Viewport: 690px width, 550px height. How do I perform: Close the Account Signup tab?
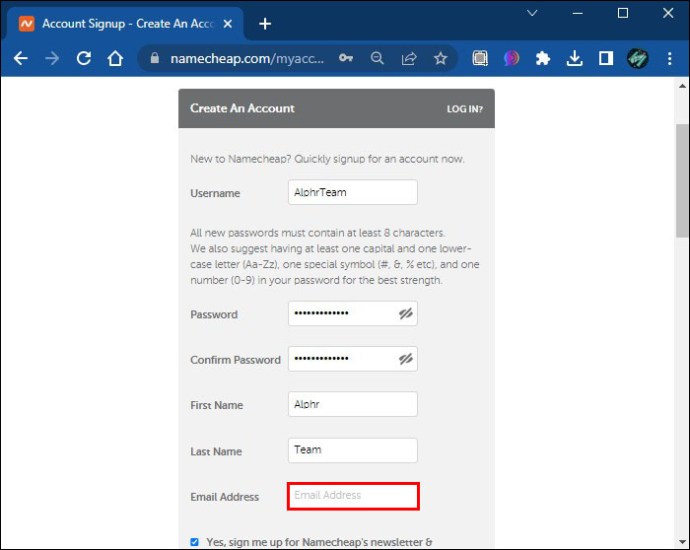click(228, 24)
